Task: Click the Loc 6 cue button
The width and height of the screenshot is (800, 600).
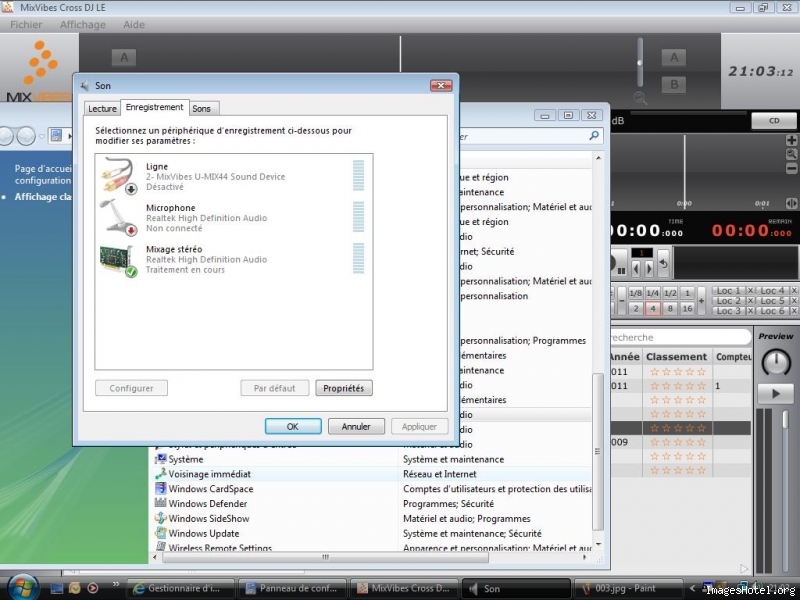Action: 772,311
